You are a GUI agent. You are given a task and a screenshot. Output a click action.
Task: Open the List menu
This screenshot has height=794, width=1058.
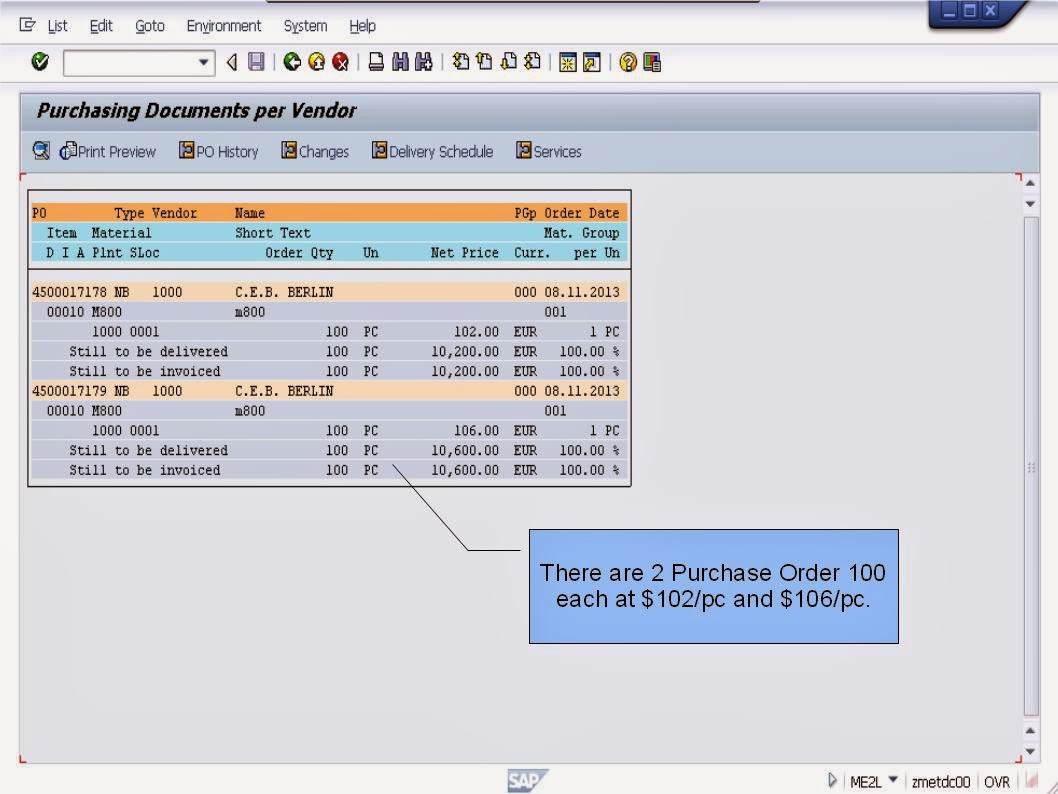57,26
